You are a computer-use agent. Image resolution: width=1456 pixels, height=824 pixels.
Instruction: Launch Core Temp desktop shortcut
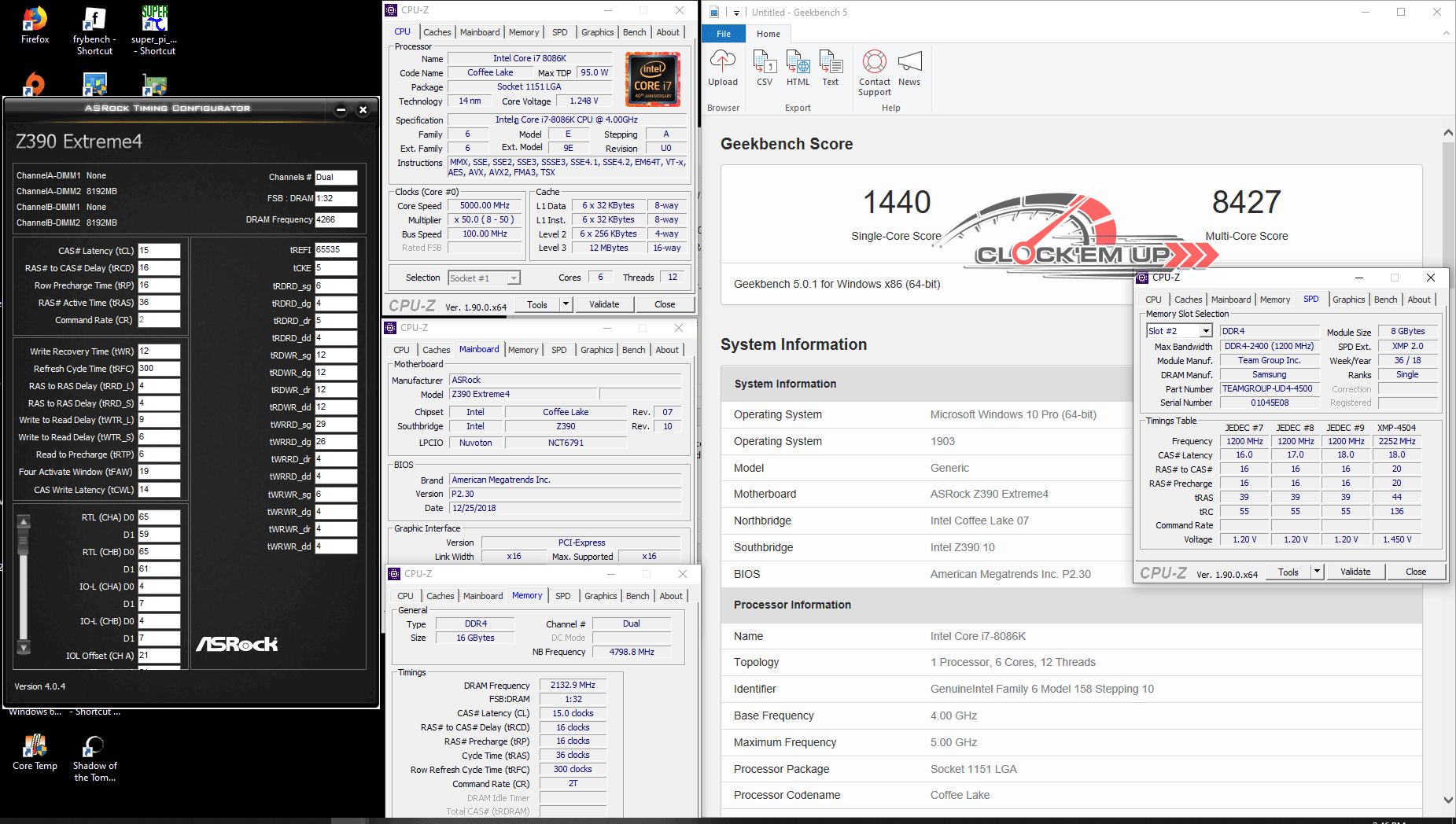(x=35, y=752)
